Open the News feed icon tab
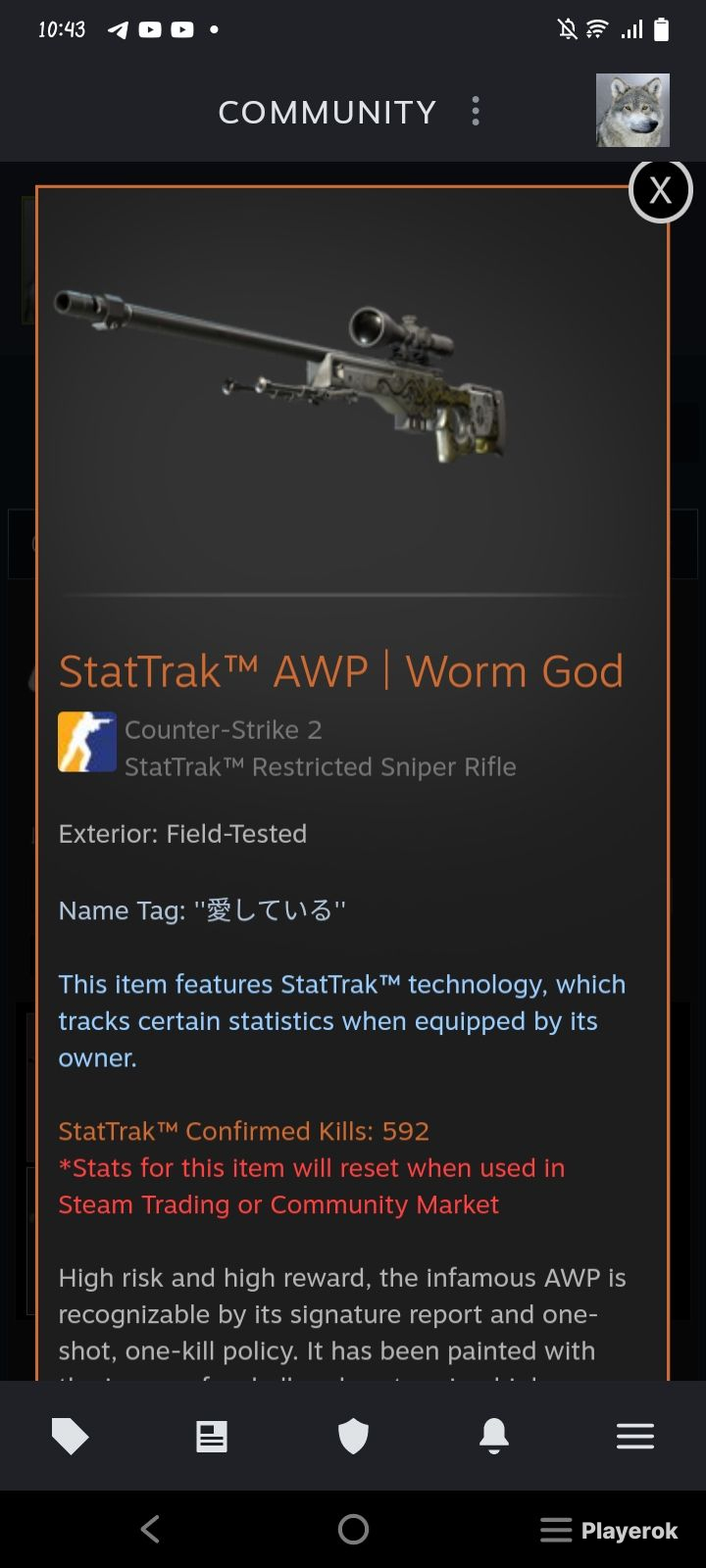 (x=212, y=1438)
